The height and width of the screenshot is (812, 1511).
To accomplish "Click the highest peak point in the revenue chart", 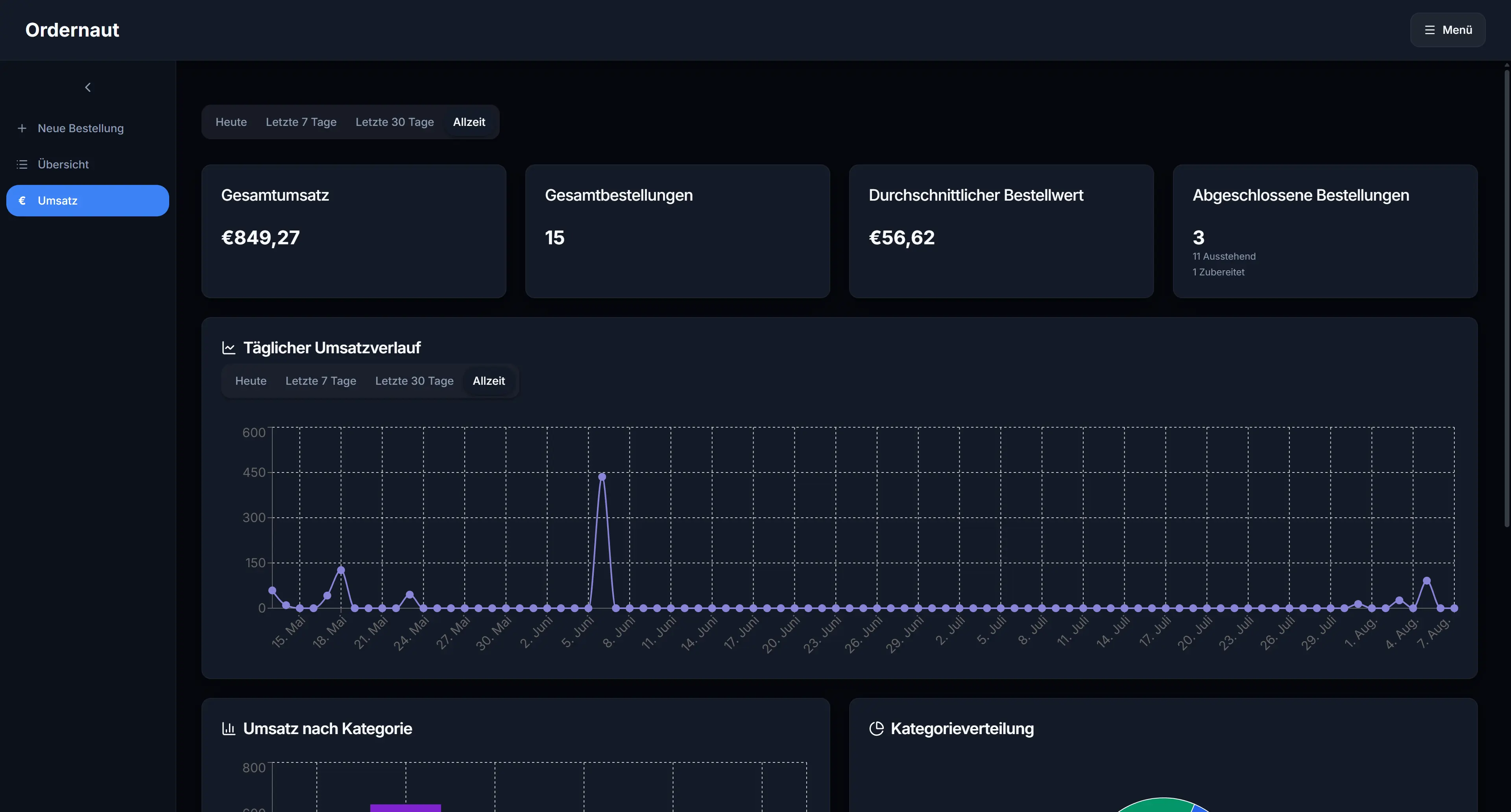I will (602, 477).
